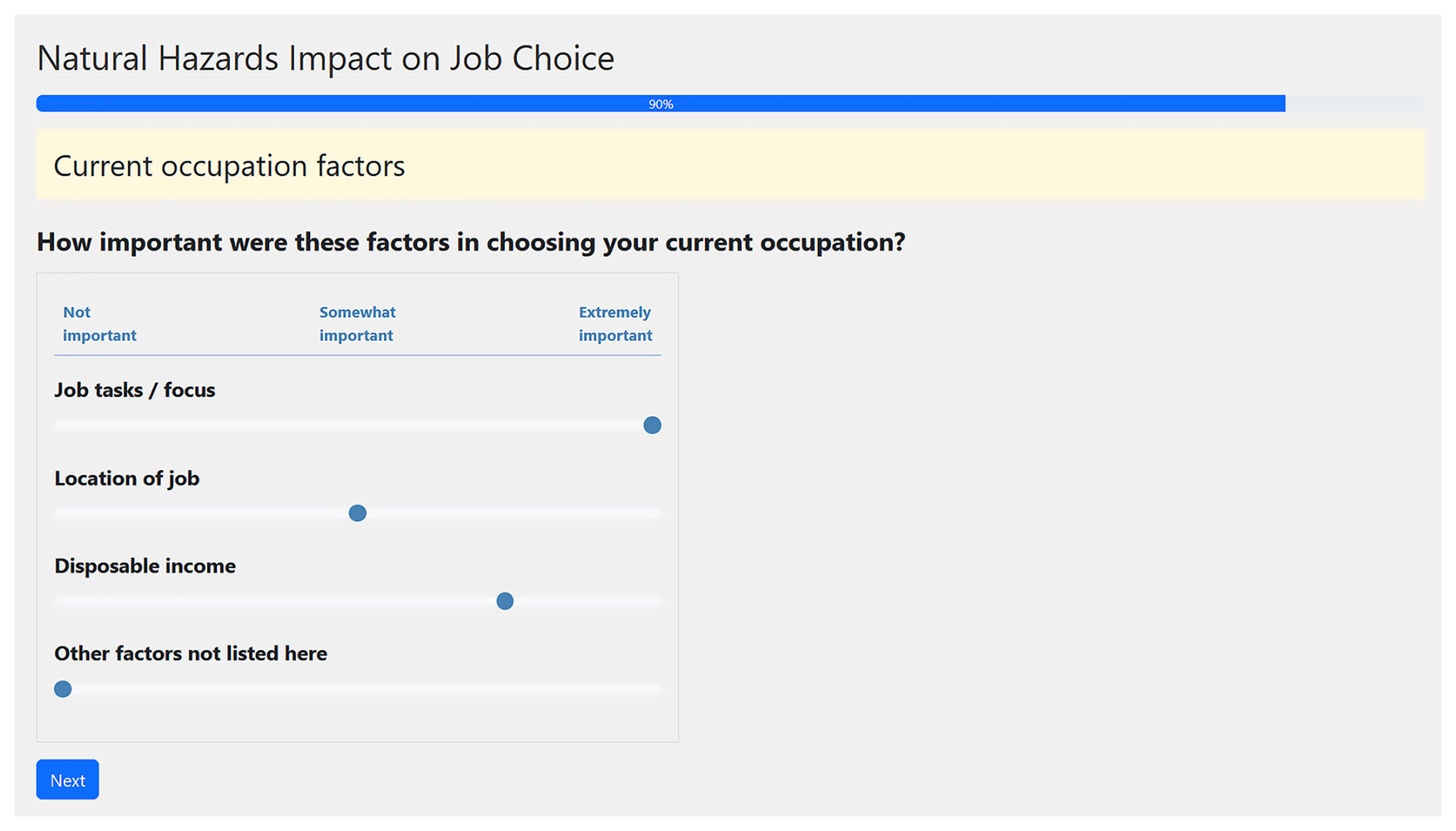1456x831 pixels.
Task: Select the "Not important" scale label
Action: click(99, 324)
